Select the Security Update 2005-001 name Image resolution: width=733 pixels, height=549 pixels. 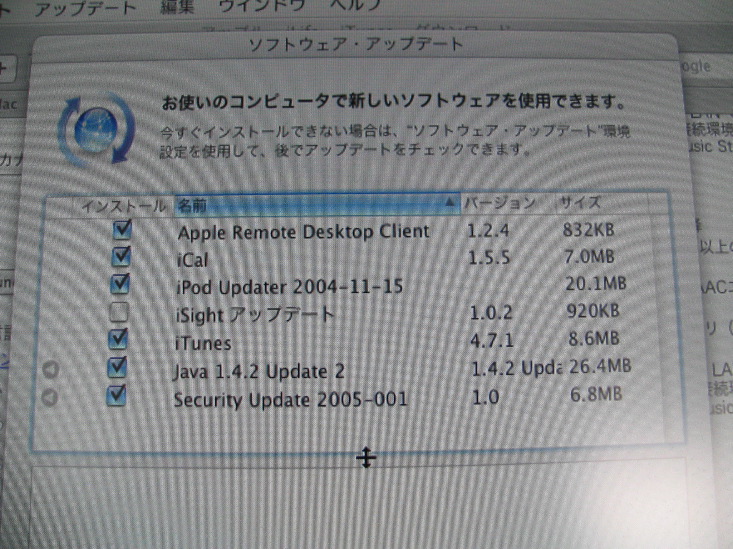pyautogui.click(x=290, y=400)
